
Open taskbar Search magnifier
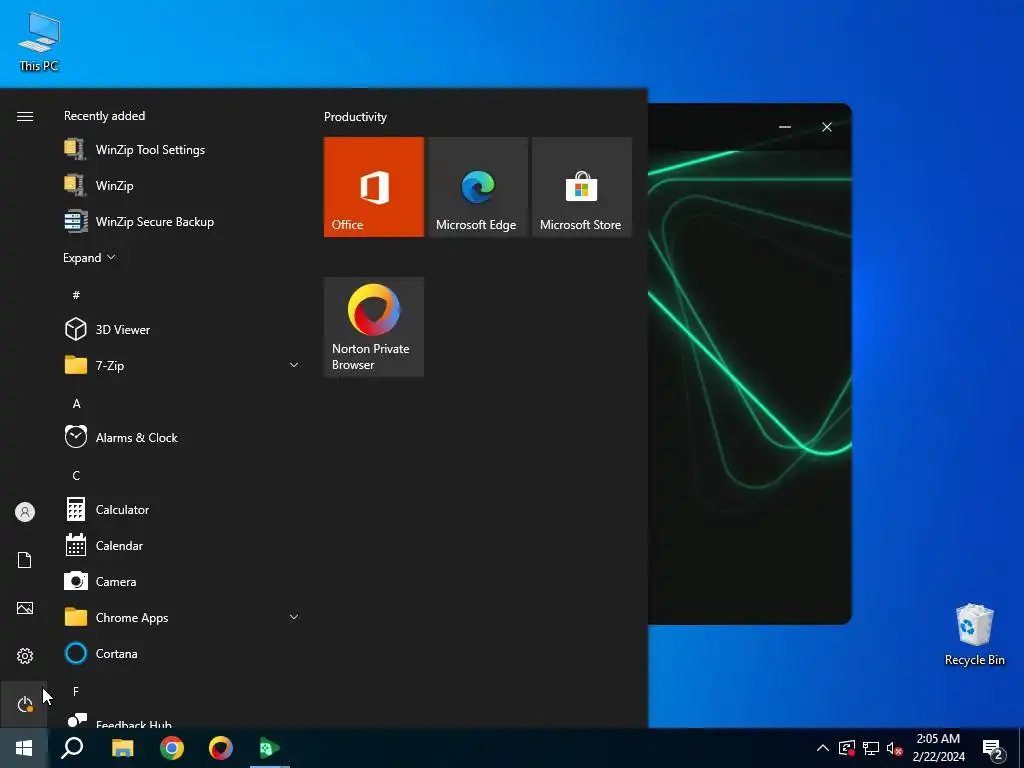click(x=72, y=748)
